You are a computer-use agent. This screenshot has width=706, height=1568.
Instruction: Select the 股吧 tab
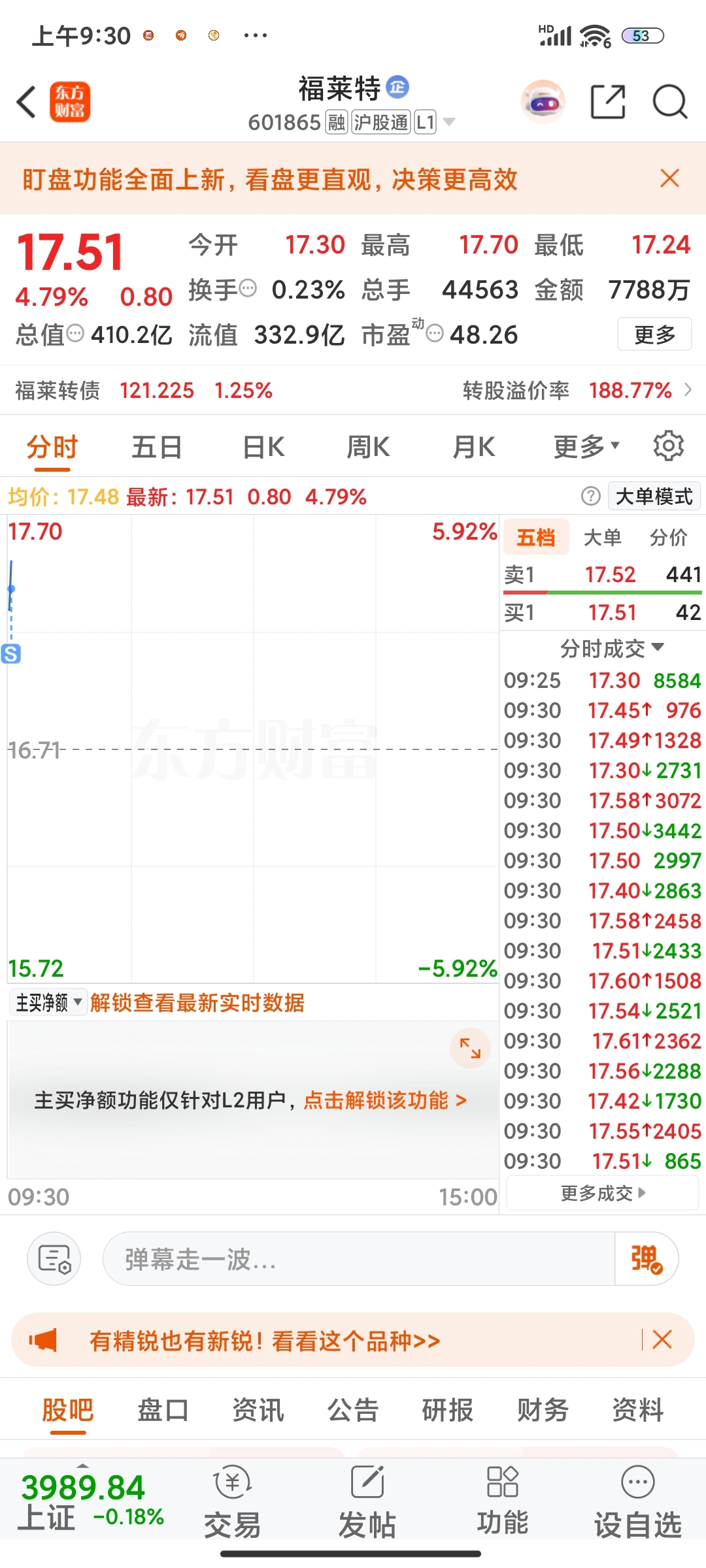pyautogui.click(x=68, y=1410)
